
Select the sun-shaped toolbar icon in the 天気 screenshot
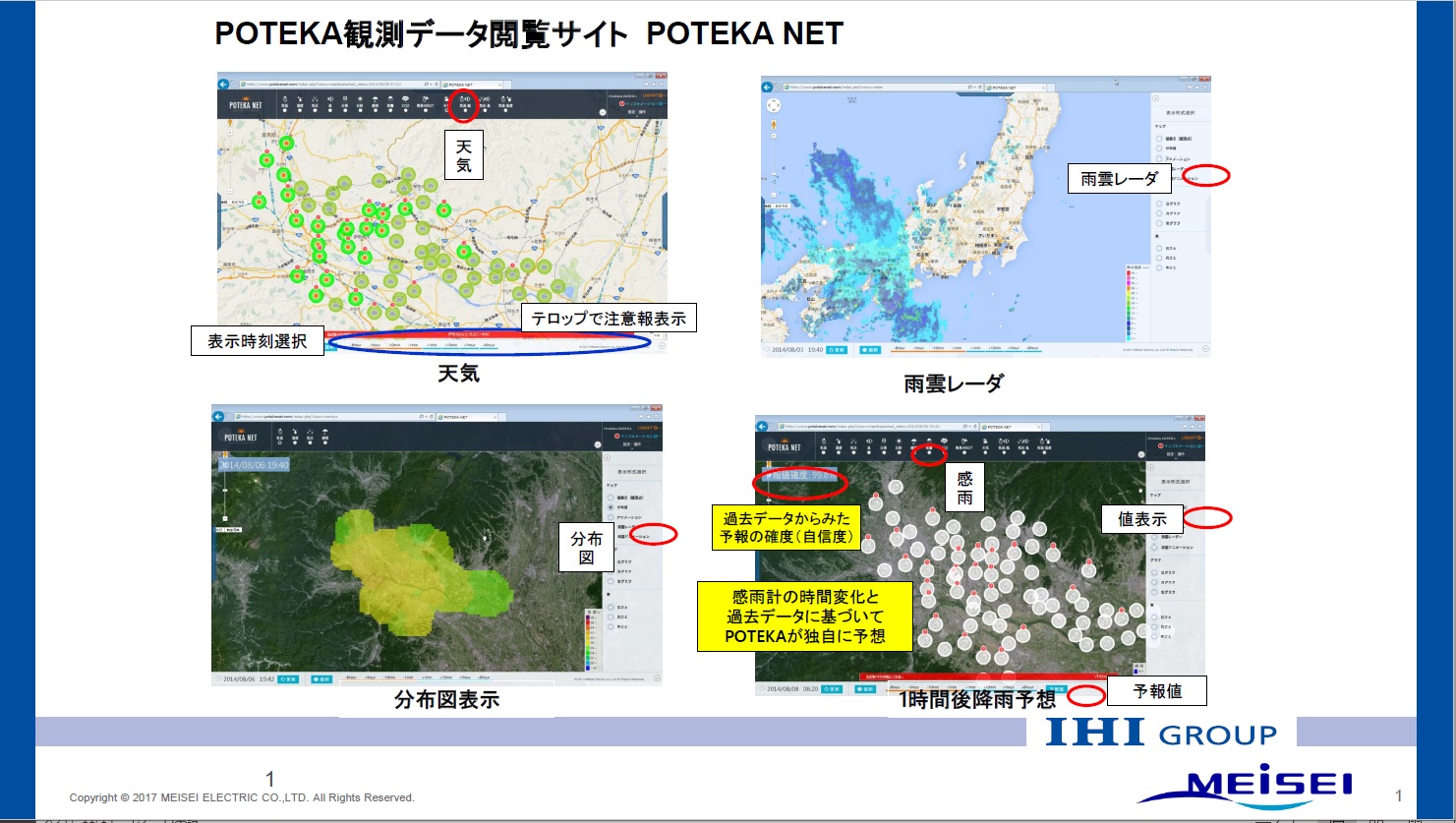click(x=360, y=102)
